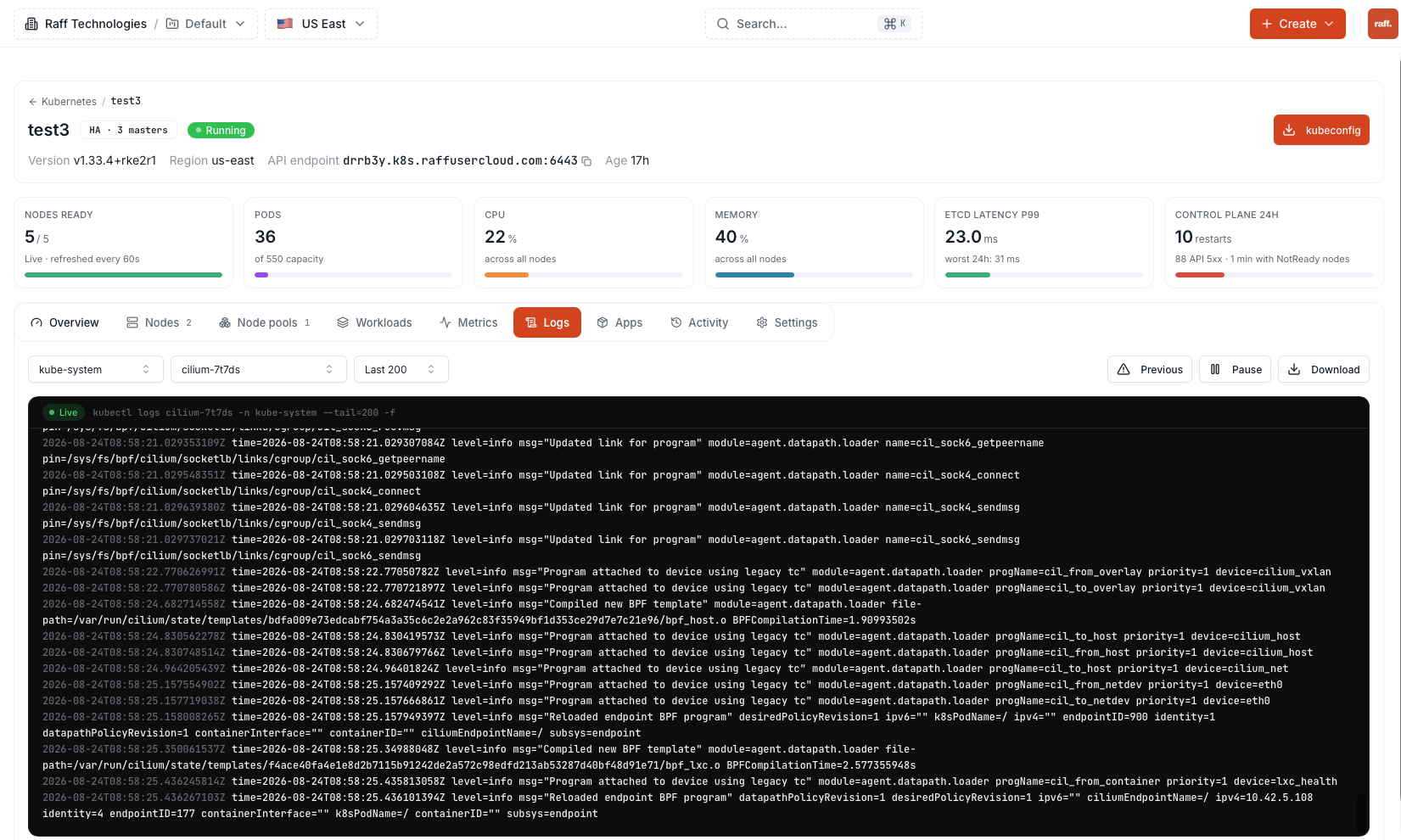Switch to the Apps tab
1401x840 pixels.
click(619, 322)
